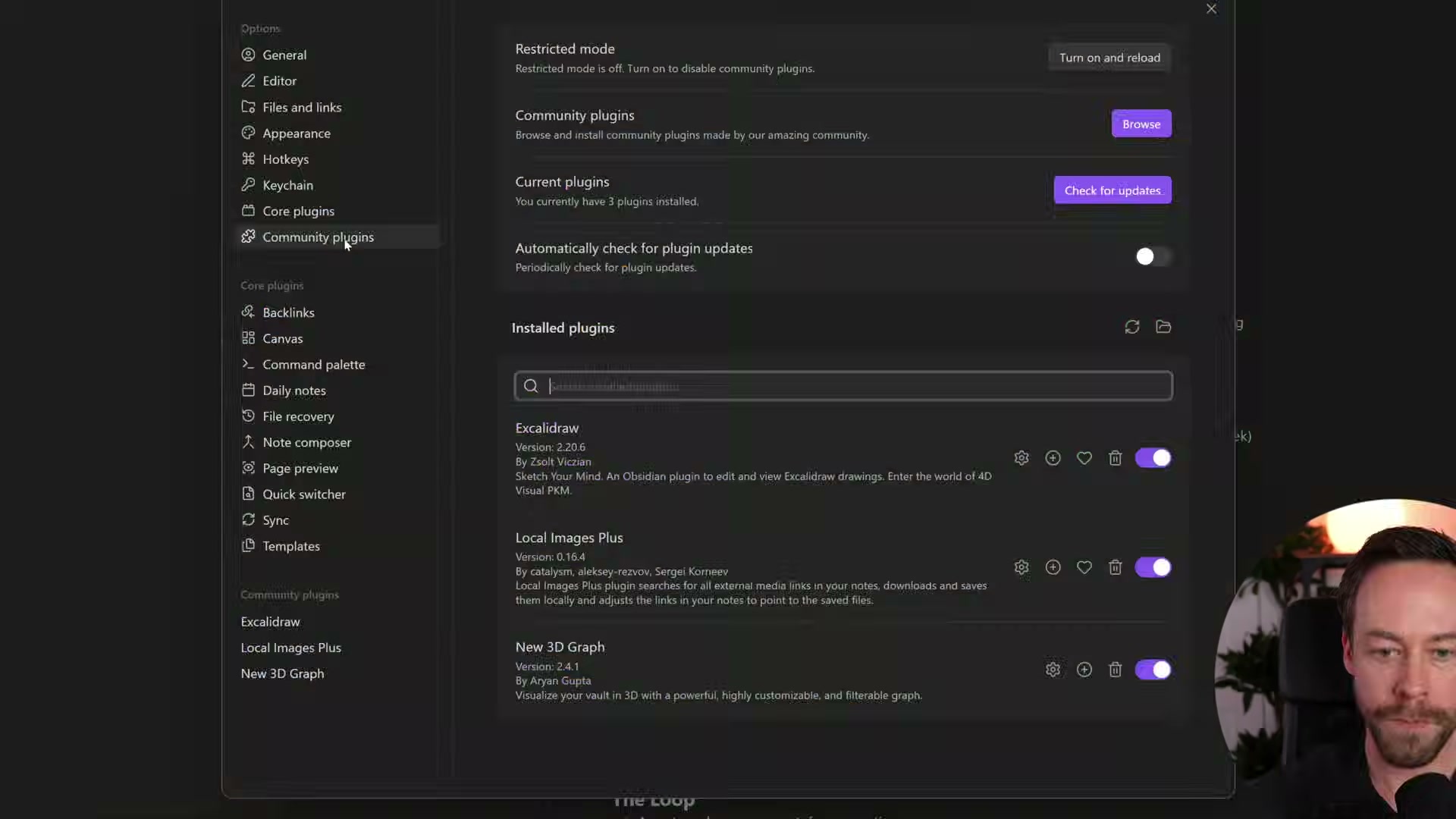The width and height of the screenshot is (1456, 819).
Task: Open Appearance settings tab
Action: [337, 133]
